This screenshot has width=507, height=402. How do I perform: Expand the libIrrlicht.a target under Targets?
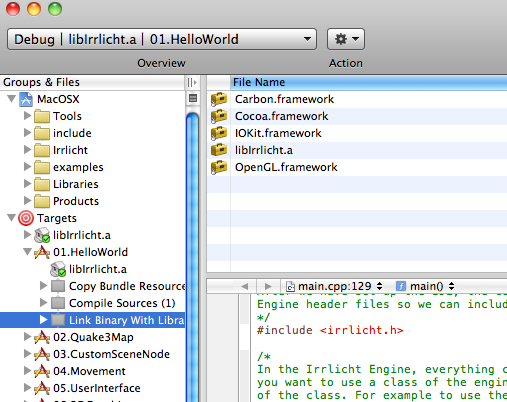(27, 235)
